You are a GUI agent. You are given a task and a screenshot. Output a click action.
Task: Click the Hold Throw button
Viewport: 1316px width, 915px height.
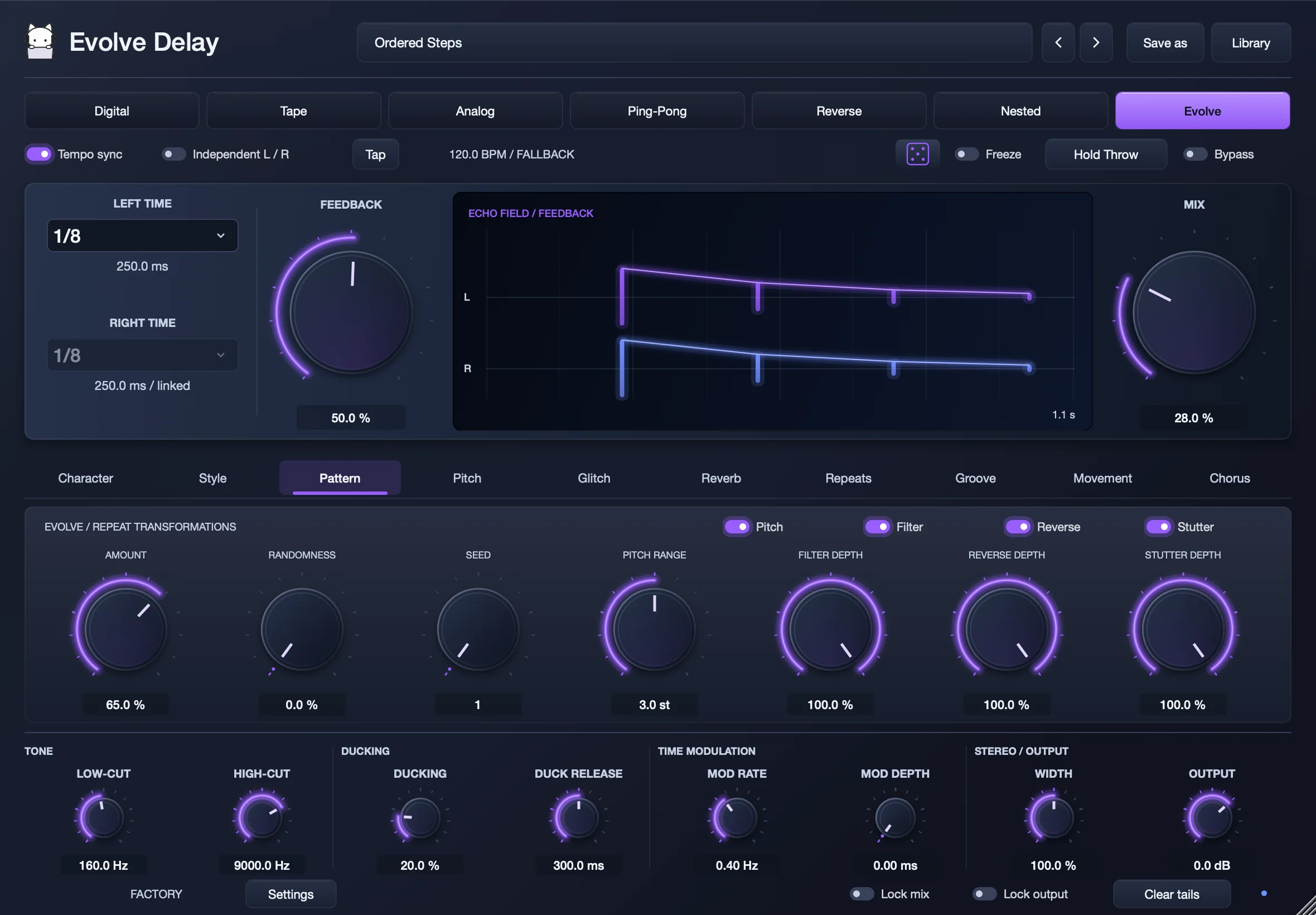(x=1106, y=154)
